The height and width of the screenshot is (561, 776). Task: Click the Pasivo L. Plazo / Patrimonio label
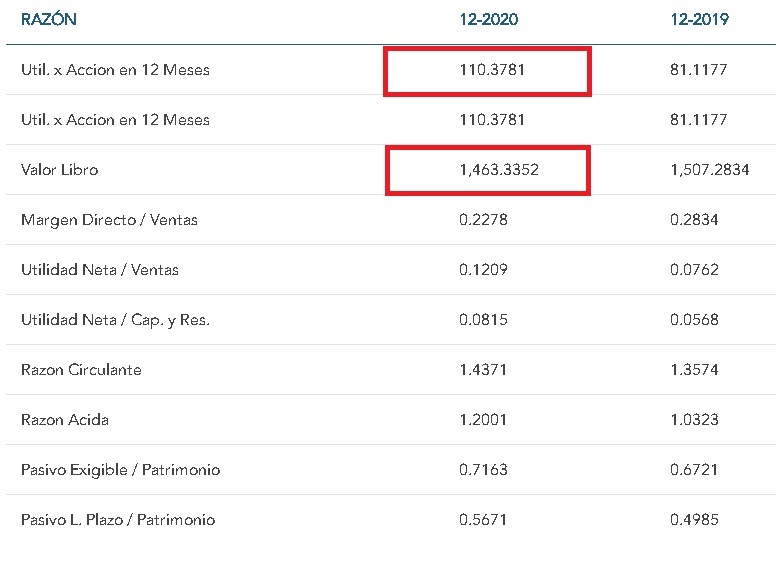(x=118, y=520)
